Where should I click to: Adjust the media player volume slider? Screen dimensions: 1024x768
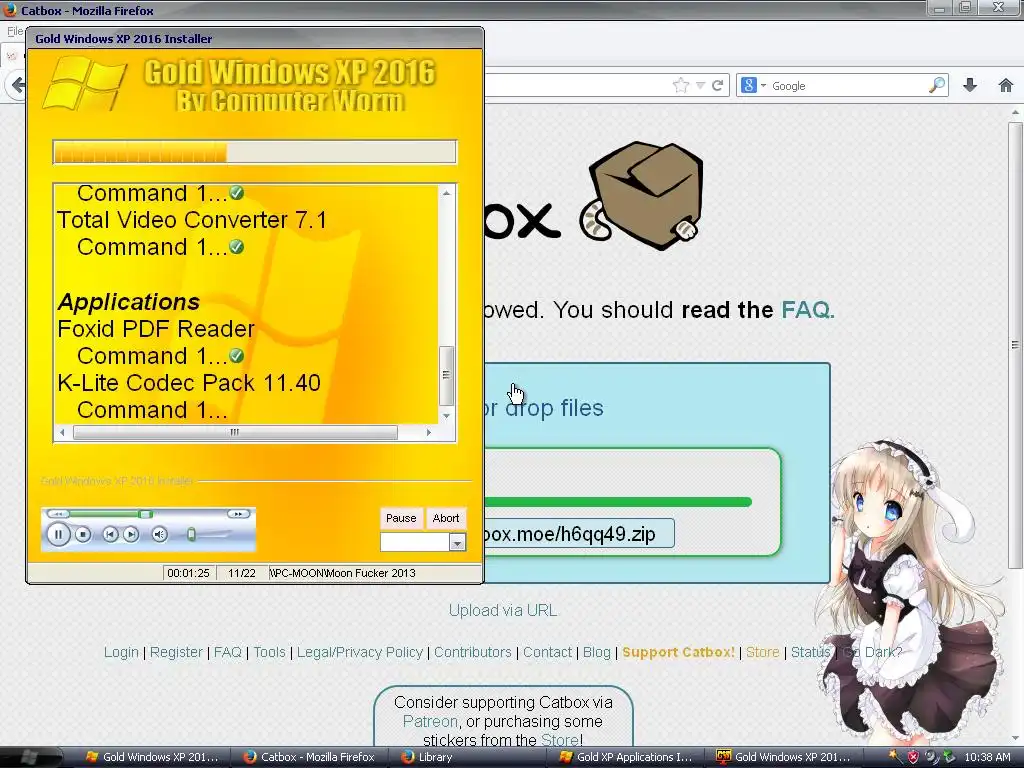tap(191, 535)
